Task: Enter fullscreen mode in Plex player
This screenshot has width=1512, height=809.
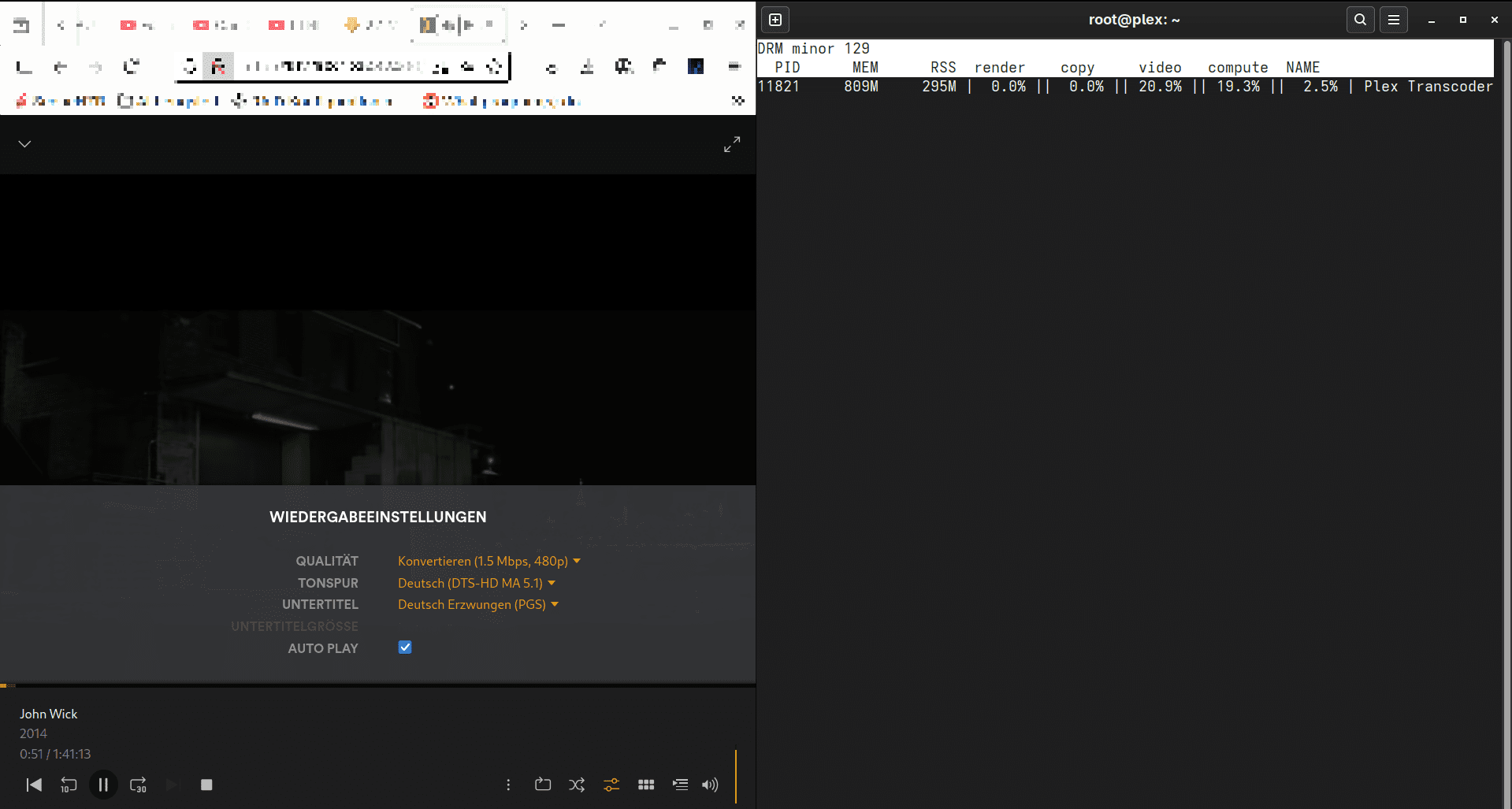Action: [732, 144]
